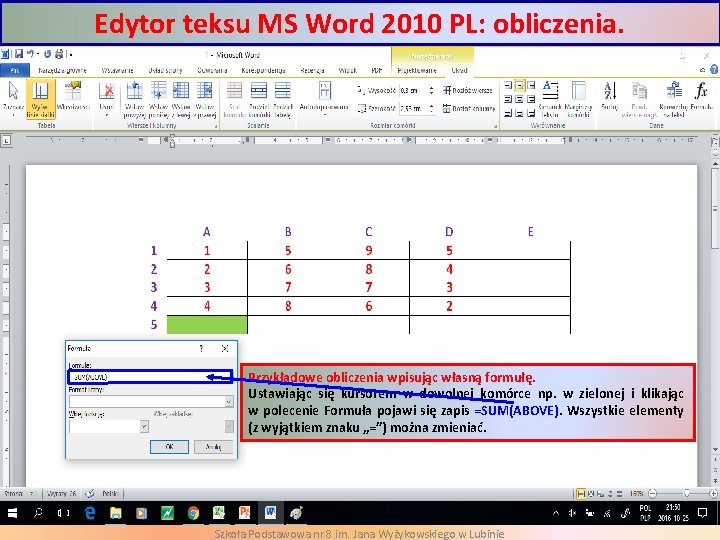Click the Sortuj (A-Z sort) icon
The image size is (720, 540).
coord(609,91)
